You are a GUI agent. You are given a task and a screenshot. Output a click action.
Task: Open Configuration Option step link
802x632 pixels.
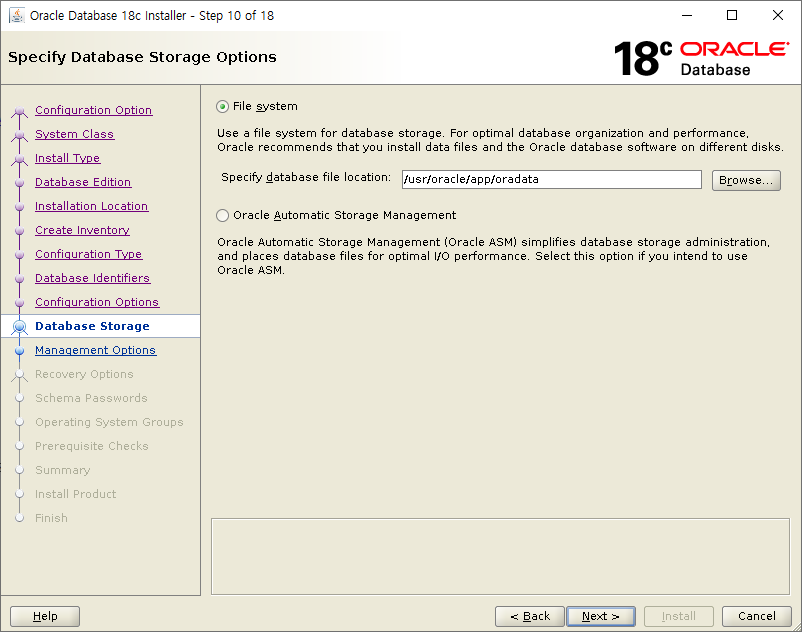pos(94,110)
